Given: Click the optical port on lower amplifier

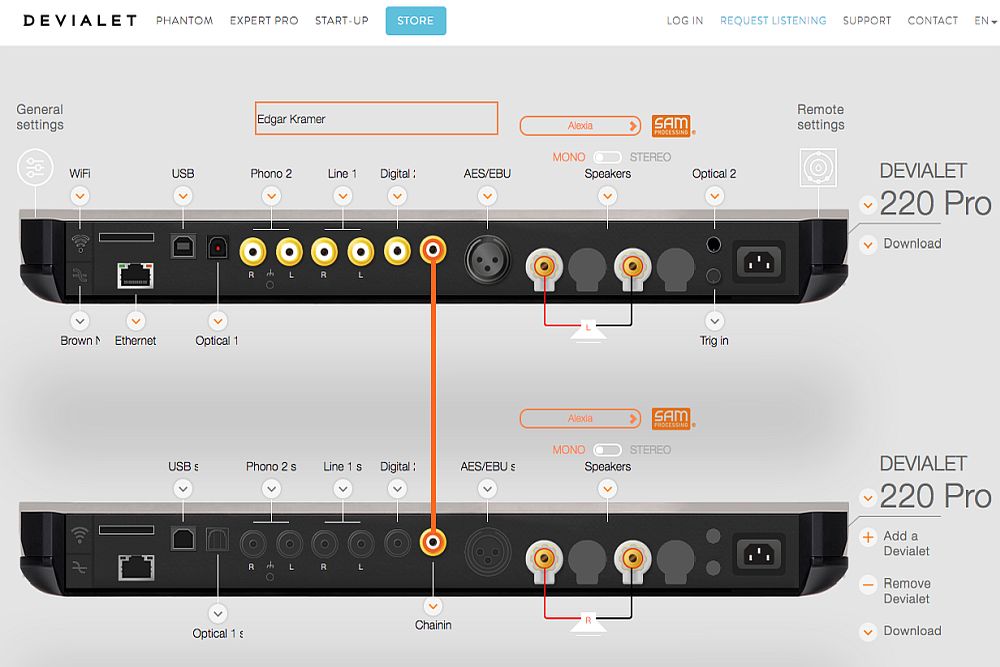Looking at the screenshot, I should point(218,539).
